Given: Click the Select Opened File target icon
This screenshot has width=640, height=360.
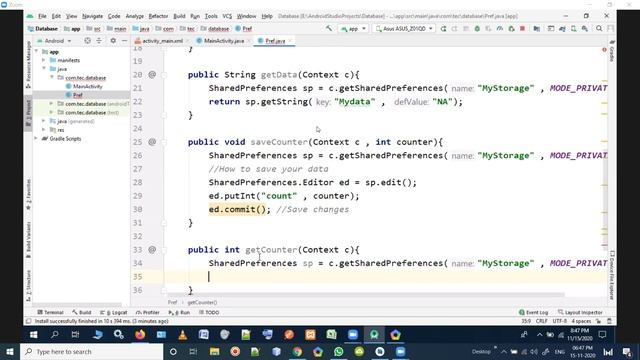Looking at the screenshot, I should (87, 41).
